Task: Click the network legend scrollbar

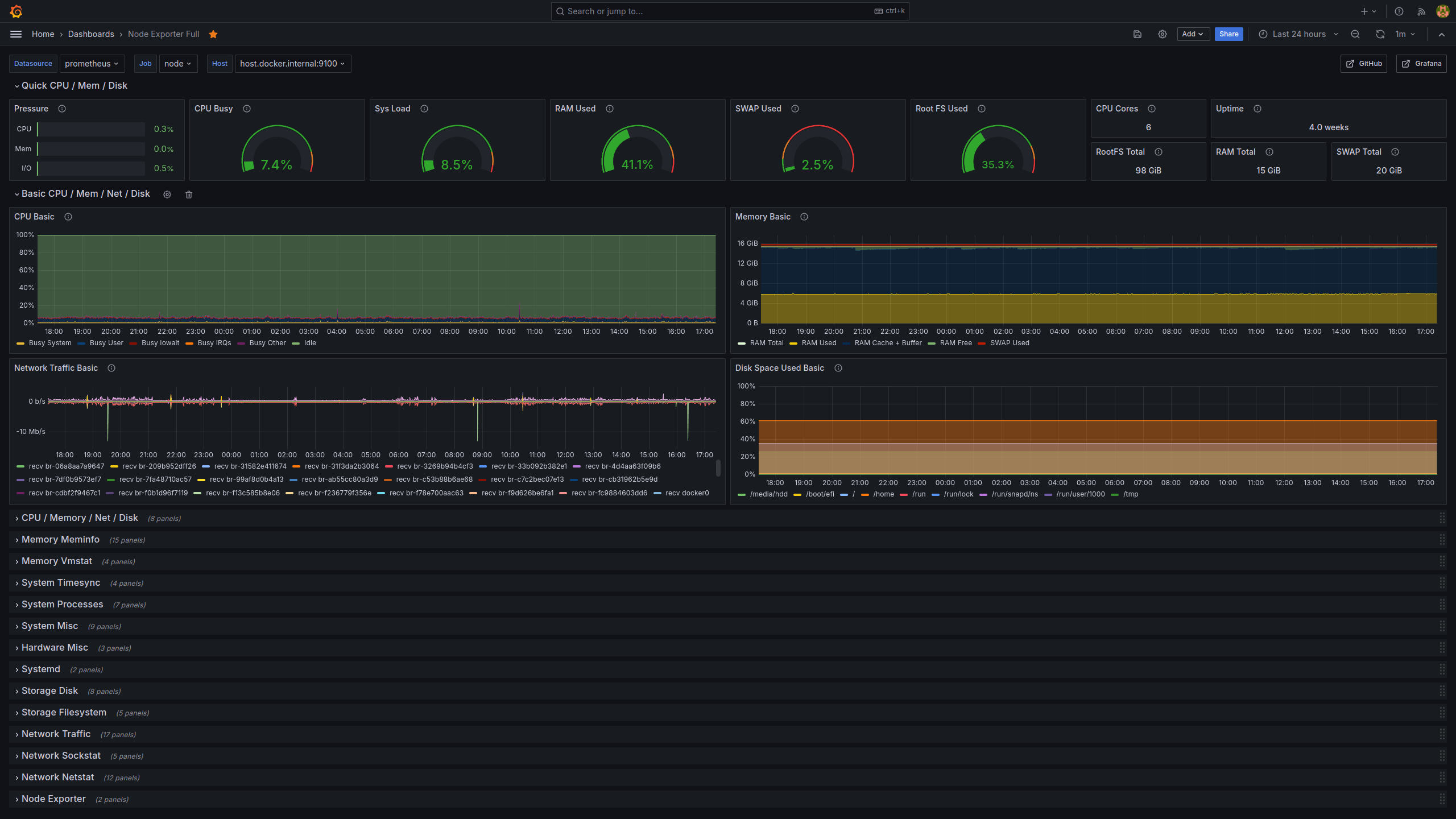Action: click(x=718, y=468)
